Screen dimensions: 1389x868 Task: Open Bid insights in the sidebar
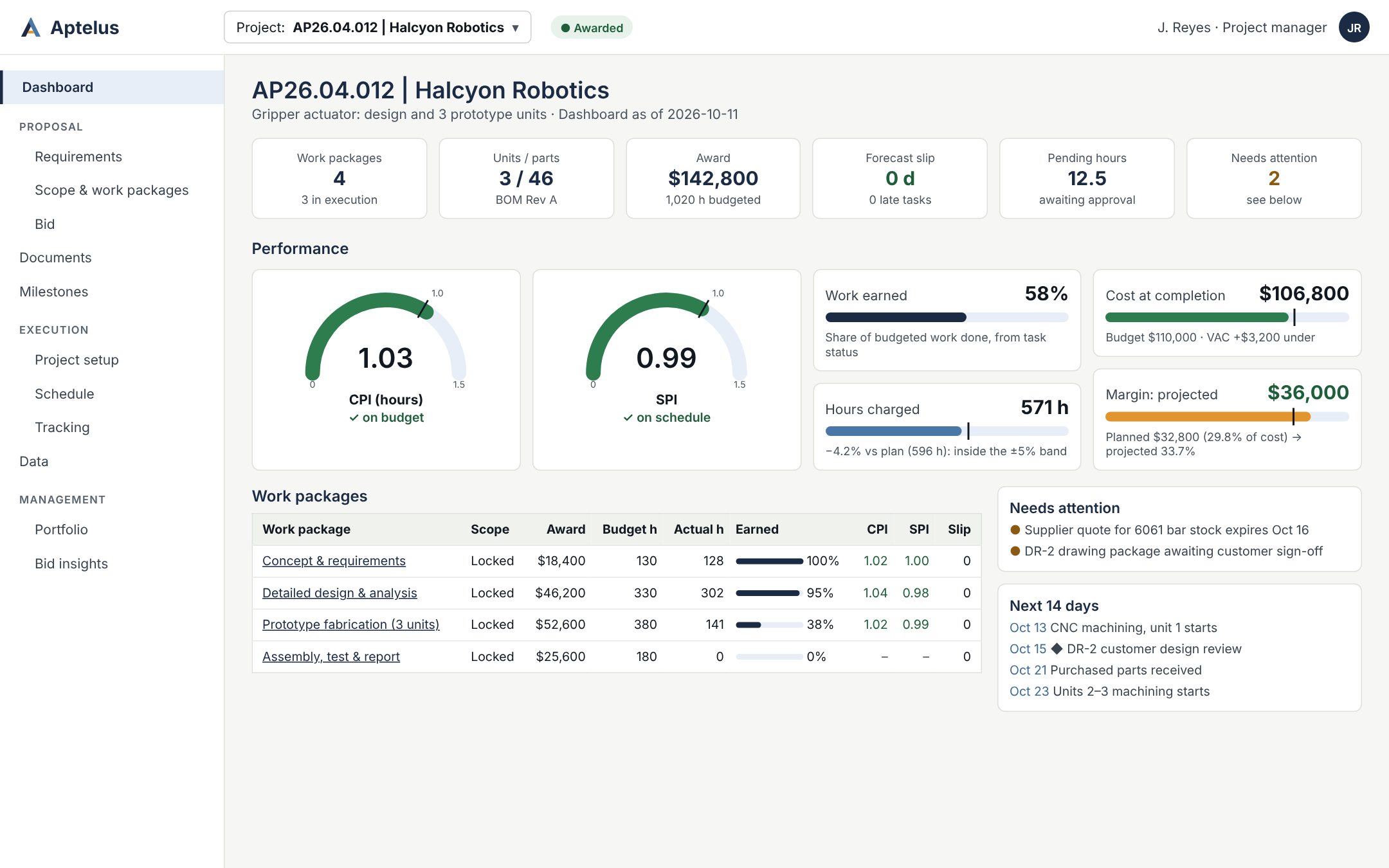coord(71,564)
